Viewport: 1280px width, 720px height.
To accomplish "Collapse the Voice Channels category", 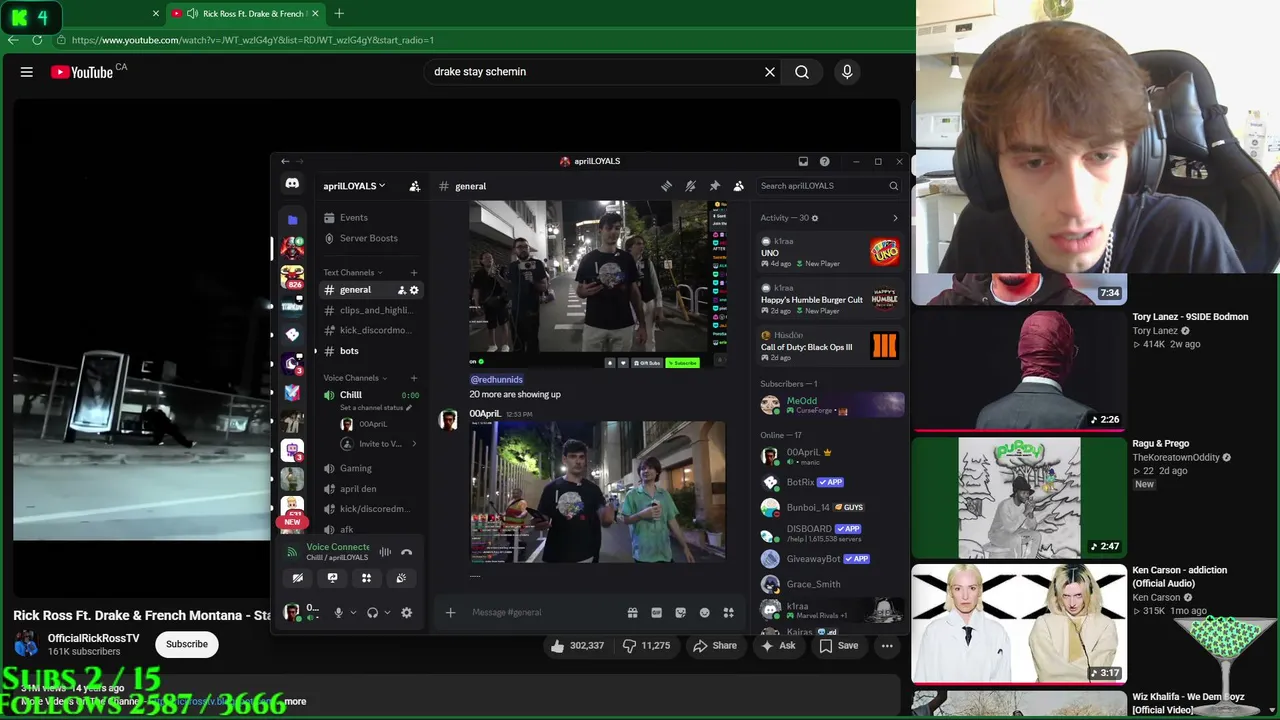I will 355,378.
